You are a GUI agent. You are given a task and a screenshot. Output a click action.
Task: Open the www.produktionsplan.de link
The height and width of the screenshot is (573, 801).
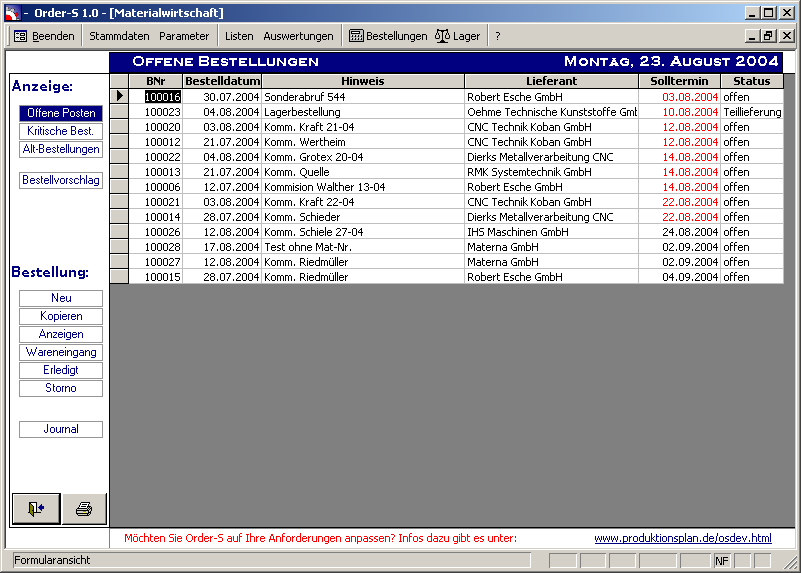click(682, 538)
